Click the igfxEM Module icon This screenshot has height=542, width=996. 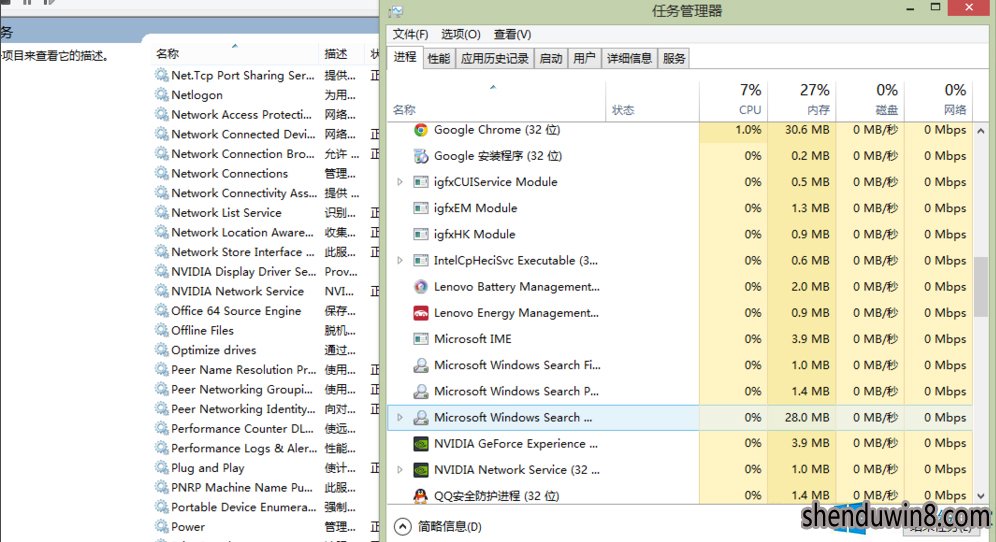(421, 208)
